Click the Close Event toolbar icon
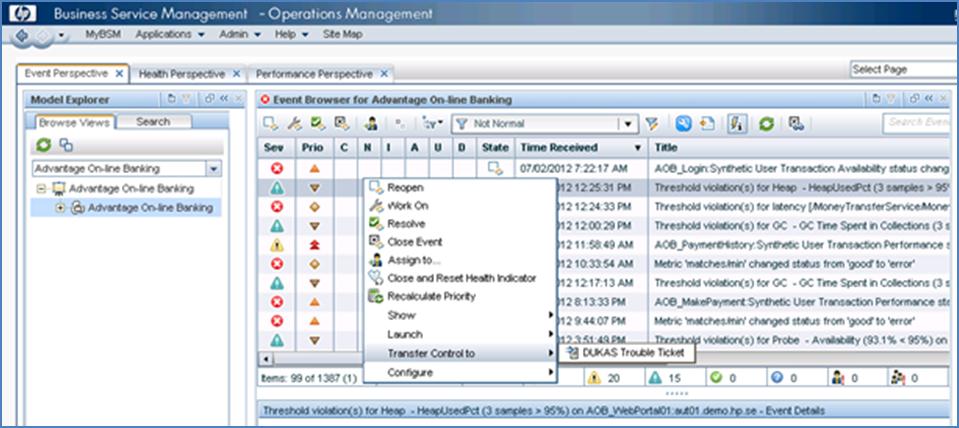This screenshot has width=959, height=428. 341,124
